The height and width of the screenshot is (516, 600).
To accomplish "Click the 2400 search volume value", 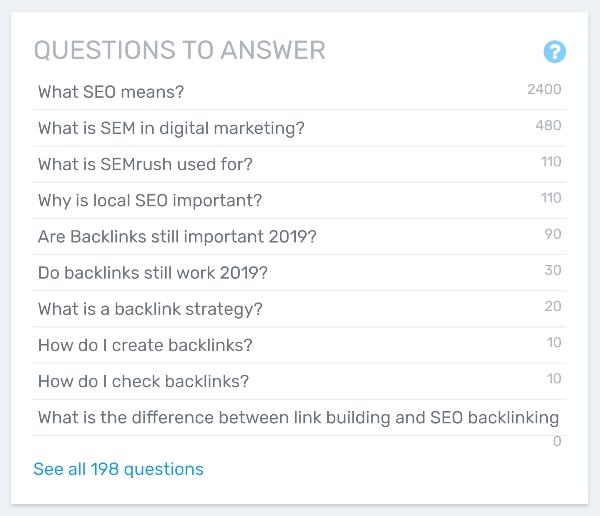I will (544, 90).
